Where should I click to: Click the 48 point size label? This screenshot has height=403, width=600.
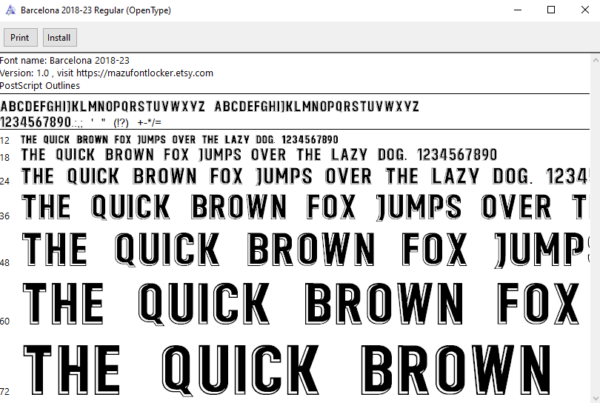[x=5, y=263]
